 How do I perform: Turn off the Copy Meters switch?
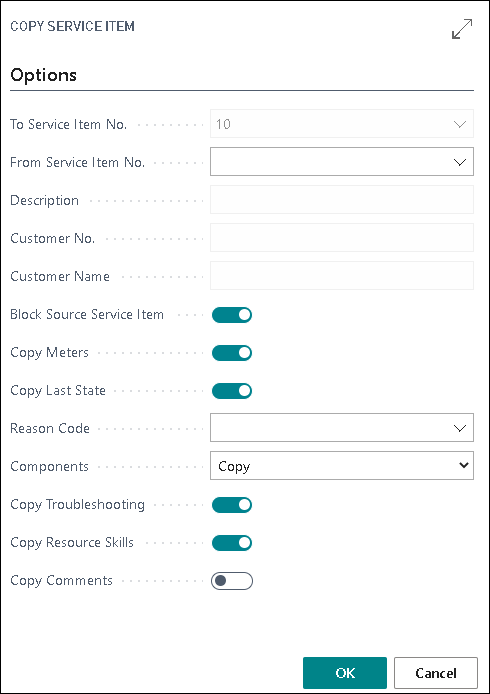point(232,353)
